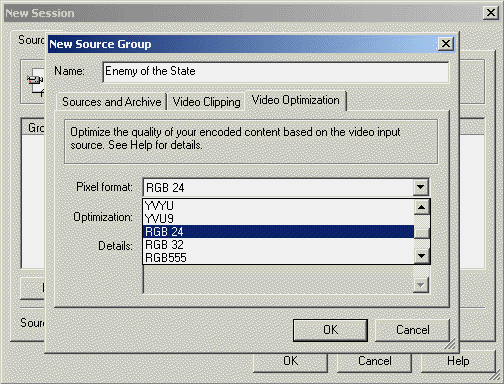
Task: Choose RGB 32 from the pixel format list
Action: [x=279, y=245]
